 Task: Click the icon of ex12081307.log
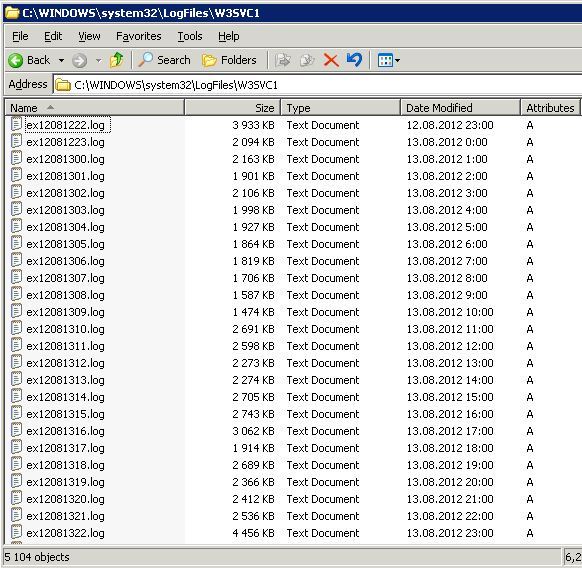click(16, 278)
